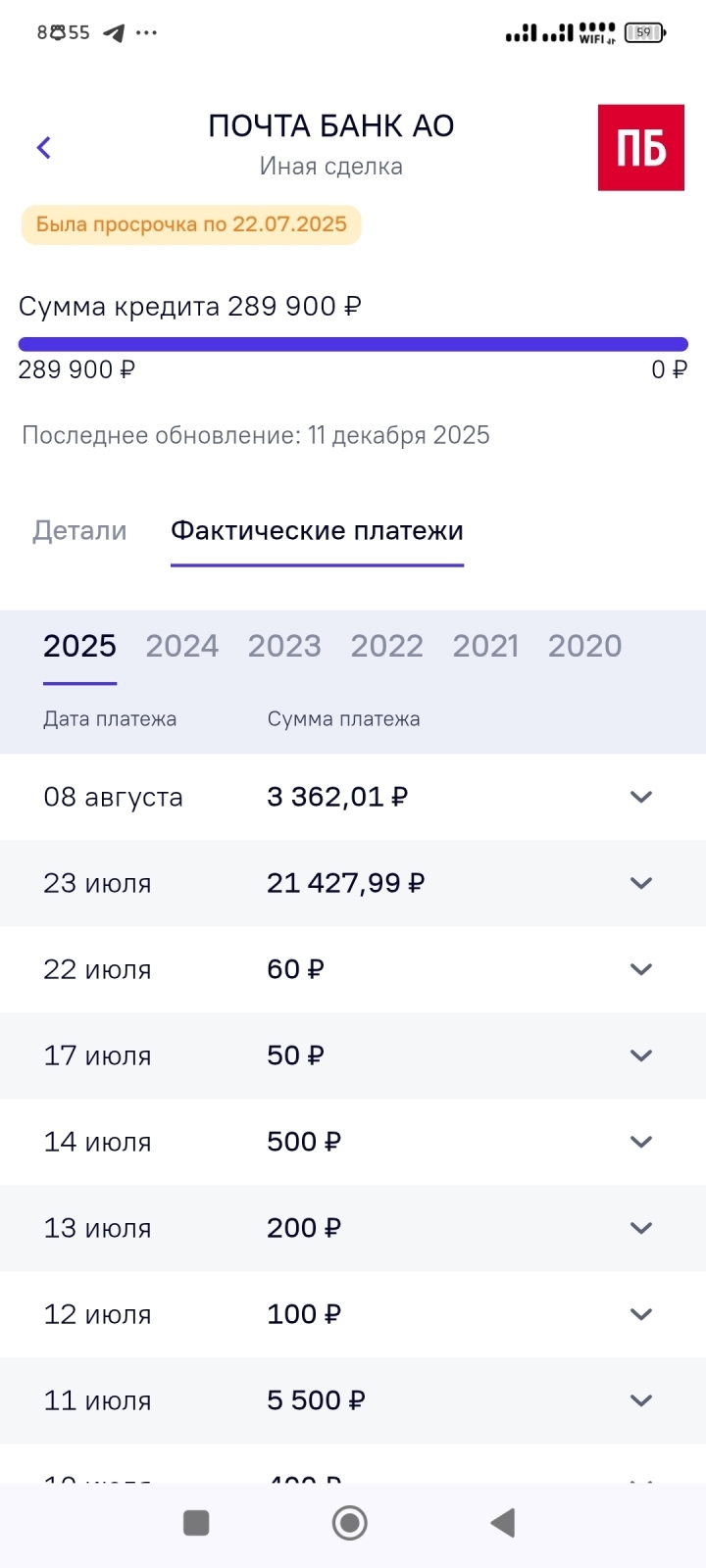Expand the 14 июля 500 ₽ payment
The image size is (706, 1568).
click(640, 1142)
